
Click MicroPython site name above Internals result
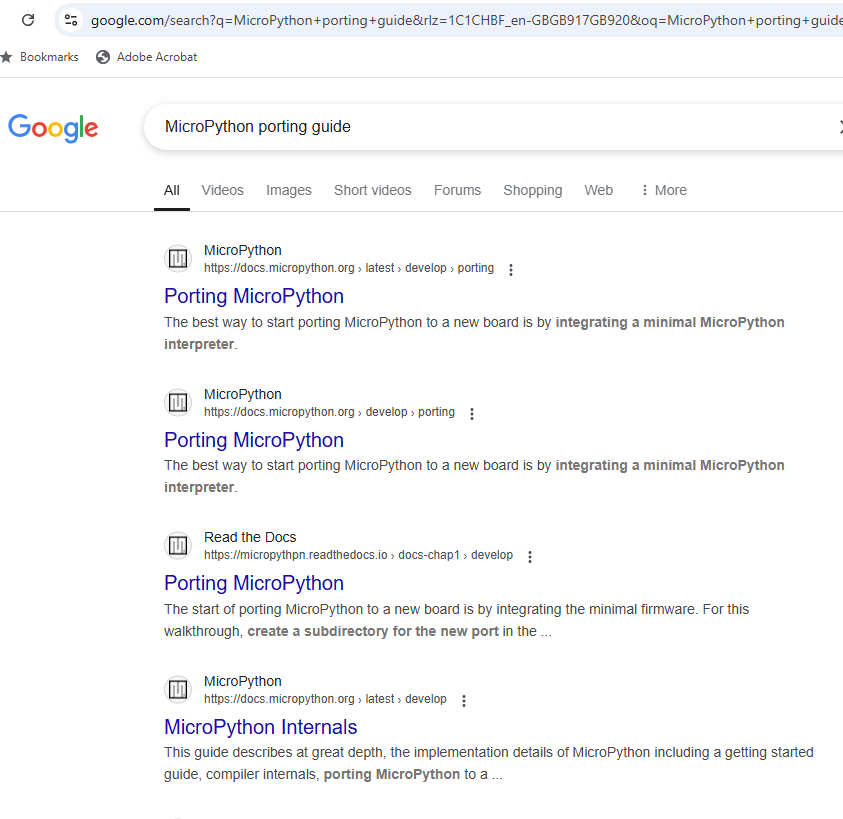click(242, 681)
